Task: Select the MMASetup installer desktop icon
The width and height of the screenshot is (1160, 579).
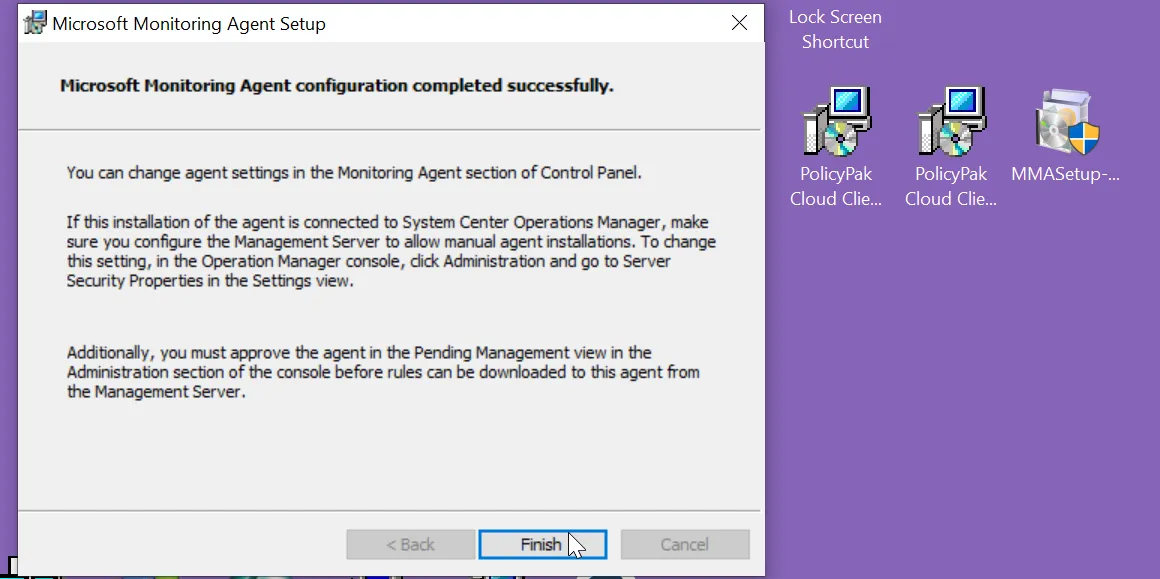Action: tap(1066, 122)
